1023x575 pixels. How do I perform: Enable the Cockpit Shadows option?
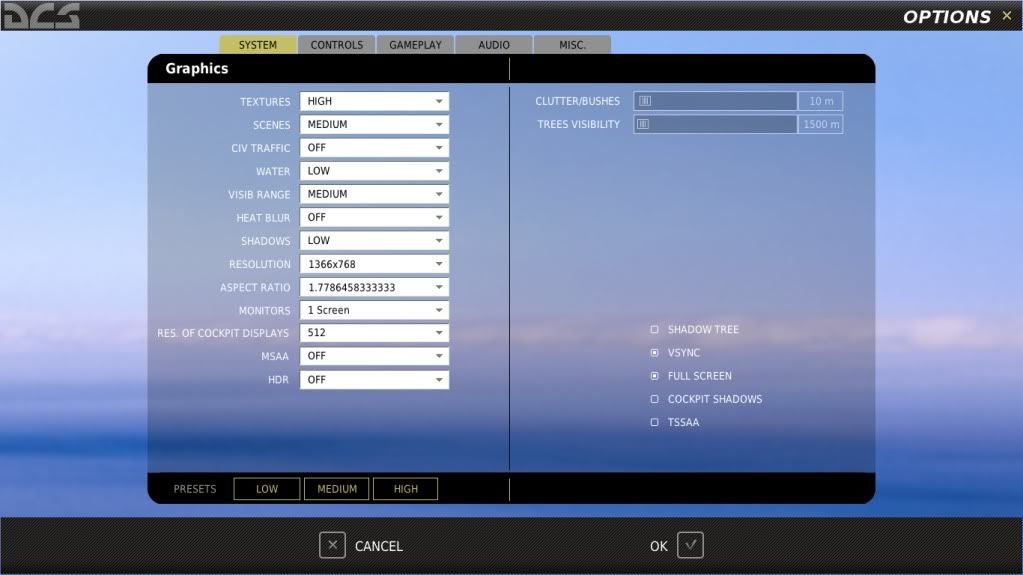[655, 399]
